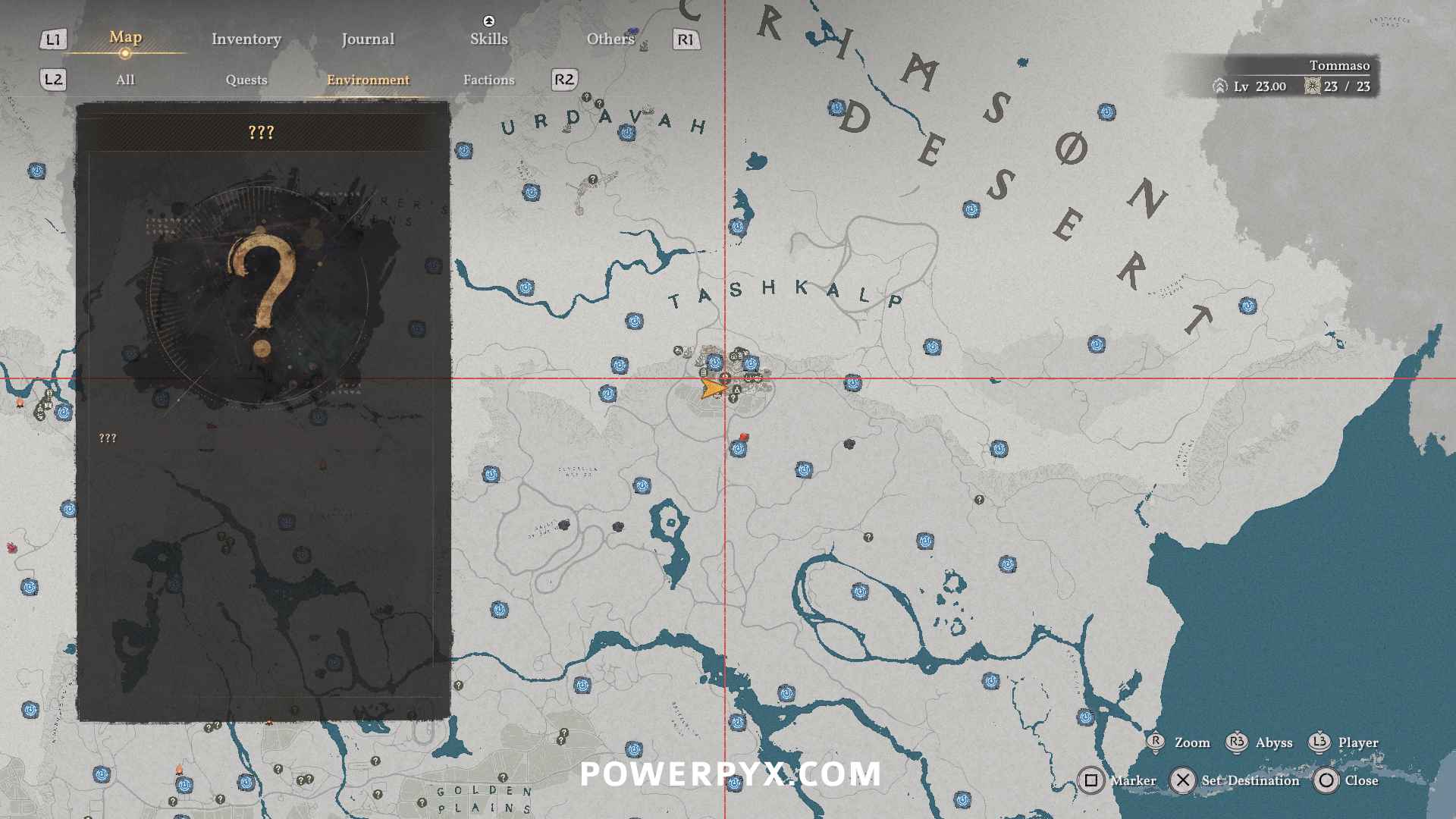Viewport: 1456px width, 819px height.
Task: Select the square Marker button icon
Action: 1090,780
